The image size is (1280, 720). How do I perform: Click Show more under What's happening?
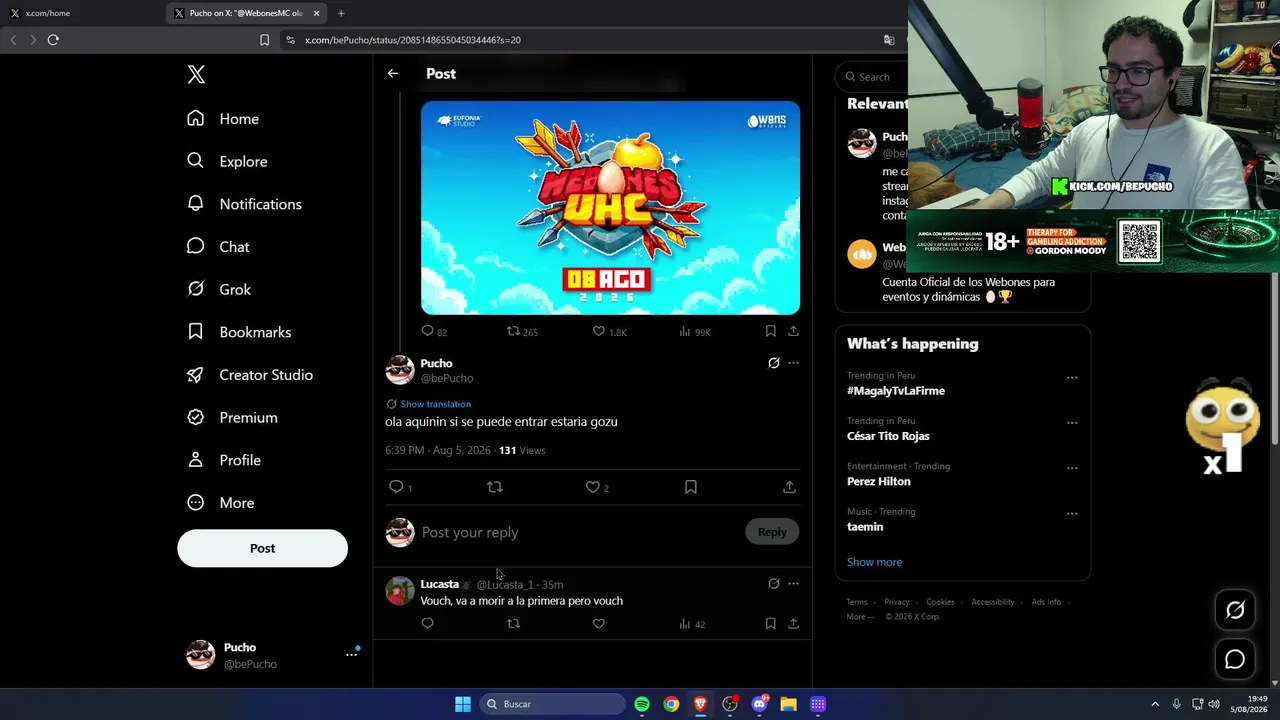[874, 562]
